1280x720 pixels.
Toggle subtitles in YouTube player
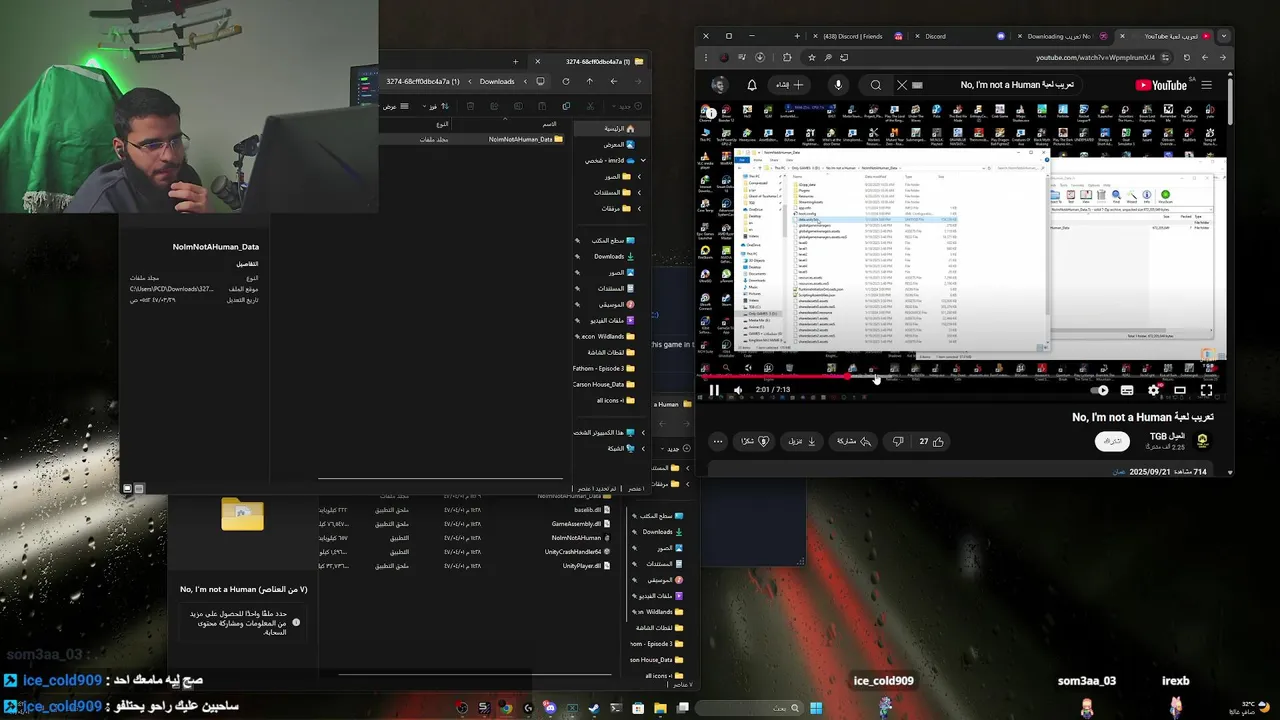pyautogui.click(x=1127, y=390)
